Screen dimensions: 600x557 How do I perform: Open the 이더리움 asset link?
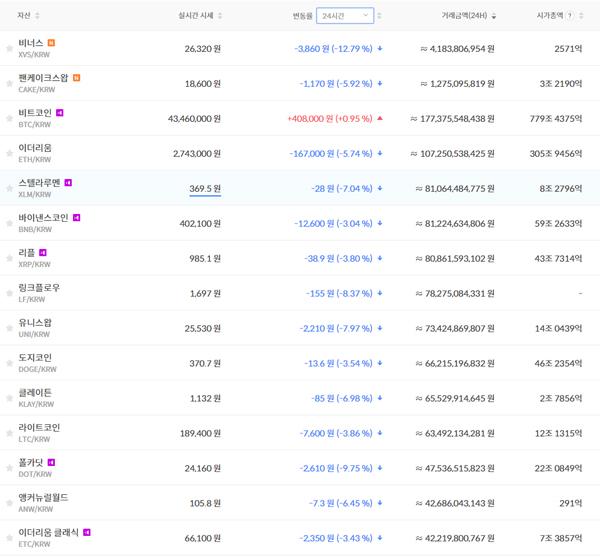coord(35,148)
